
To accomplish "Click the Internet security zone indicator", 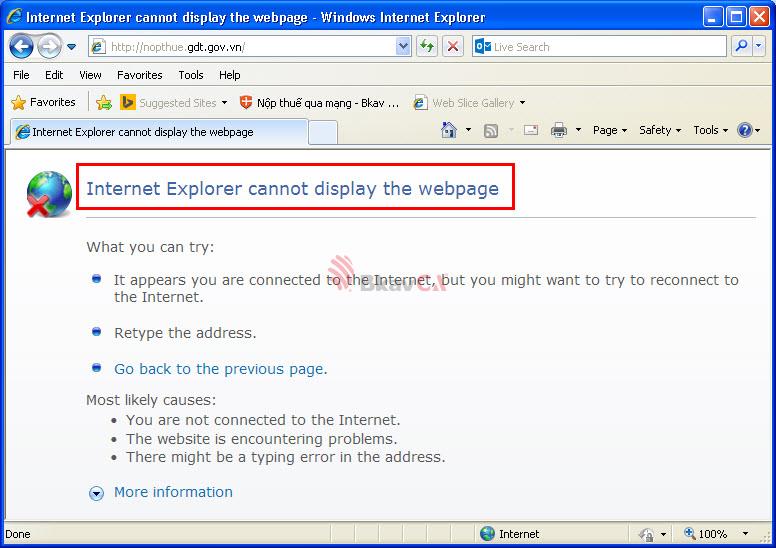I will (x=510, y=534).
